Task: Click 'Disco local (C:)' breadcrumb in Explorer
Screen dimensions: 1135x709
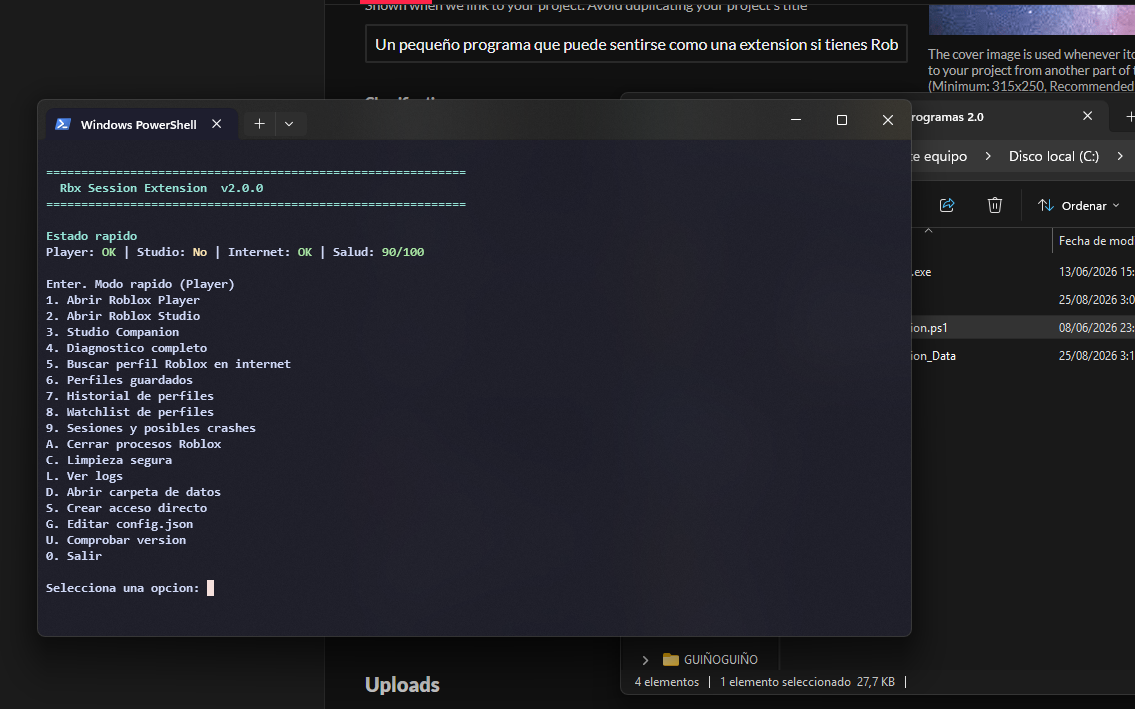Action: [x=1053, y=156]
